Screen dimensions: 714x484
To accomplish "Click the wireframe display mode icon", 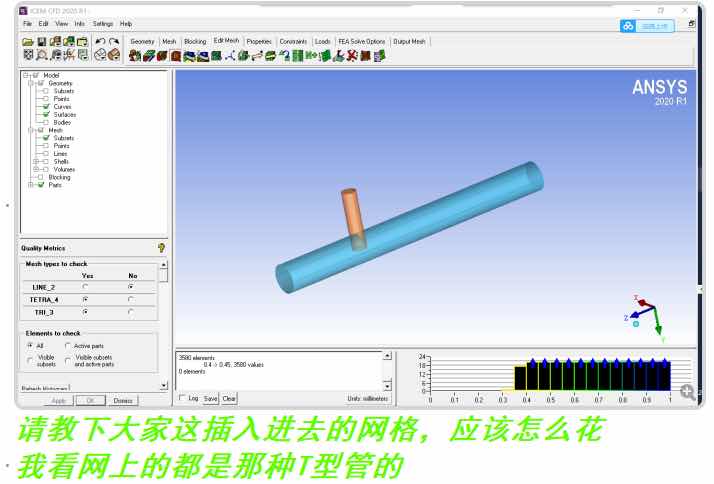I will 100,55.
